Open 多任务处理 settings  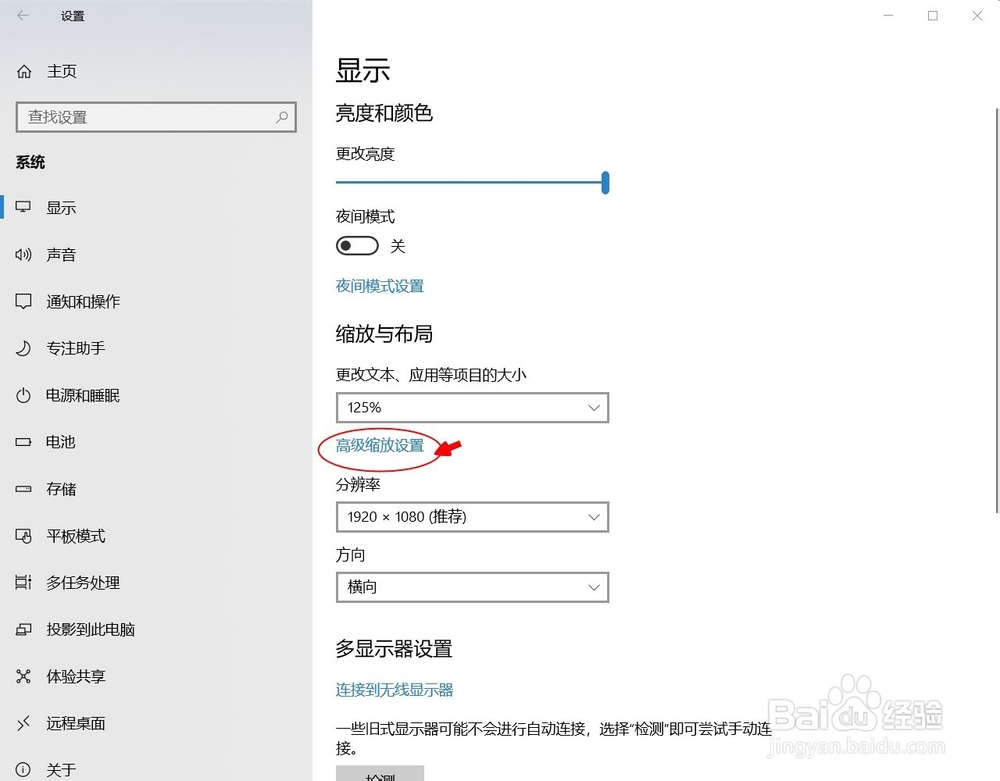pyautogui.click(x=85, y=583)
